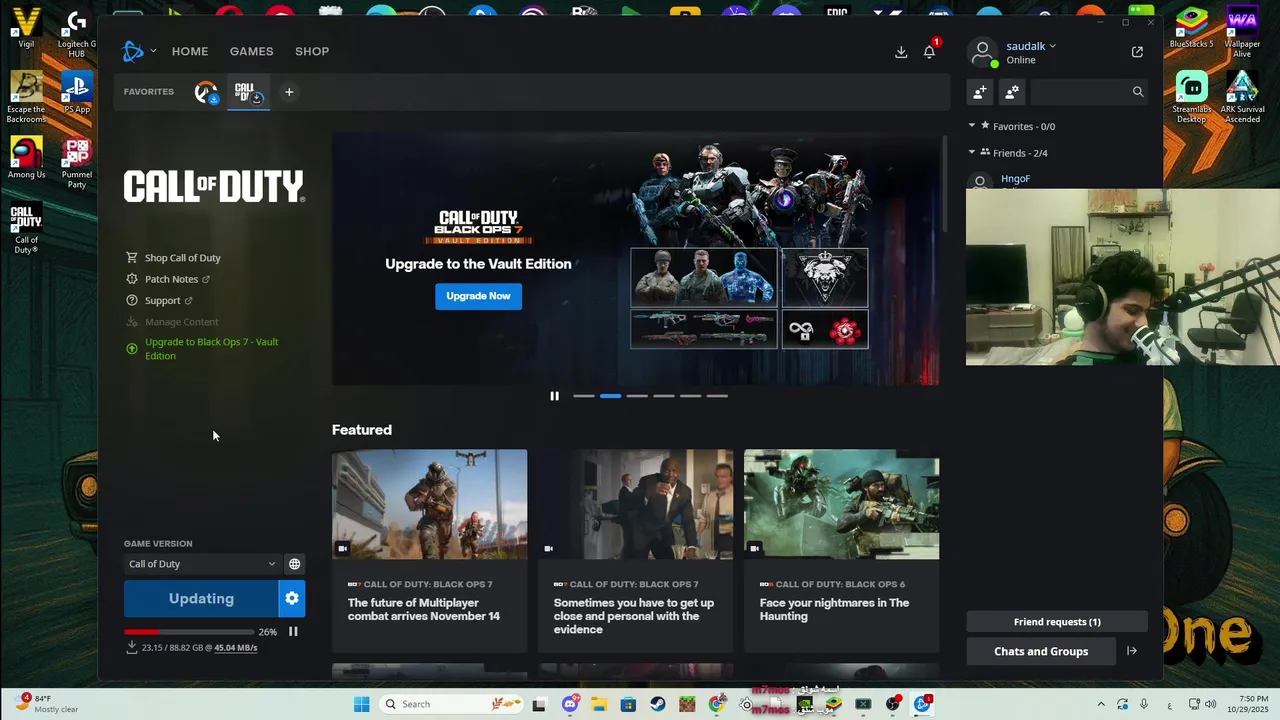The image size is (1280, 720).
Task: Open Wallpaper Alive desktop shortcut
Action: pos(1242,32)
